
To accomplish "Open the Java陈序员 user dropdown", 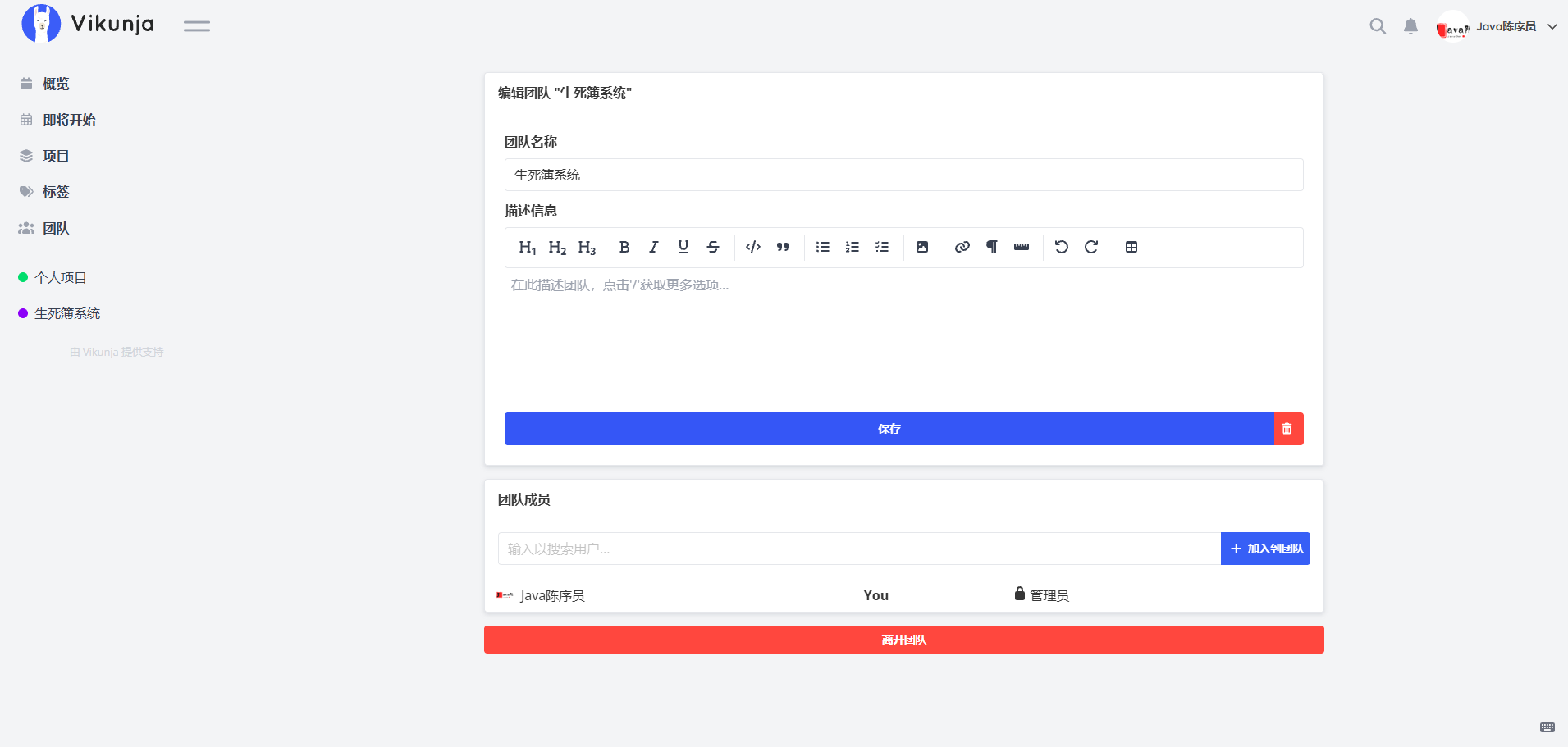I will point(1497,27).
